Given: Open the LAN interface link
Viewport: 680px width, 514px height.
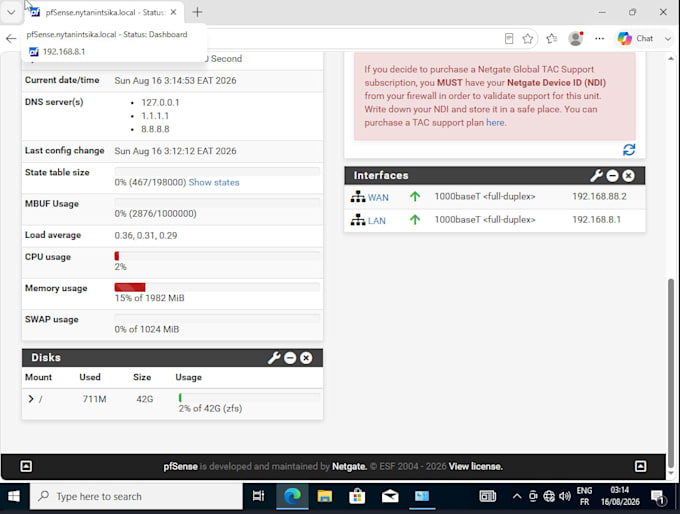Looking at the screenshot, I should pos(376,220).
